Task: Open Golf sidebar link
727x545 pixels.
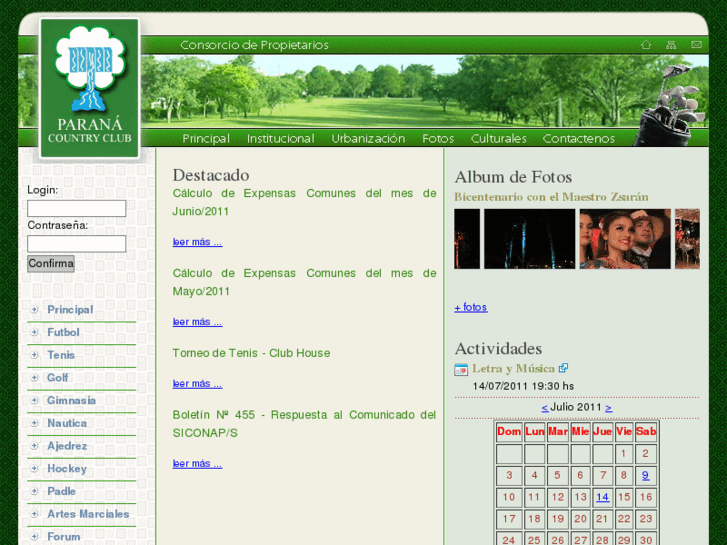Action: coord(57,378)
